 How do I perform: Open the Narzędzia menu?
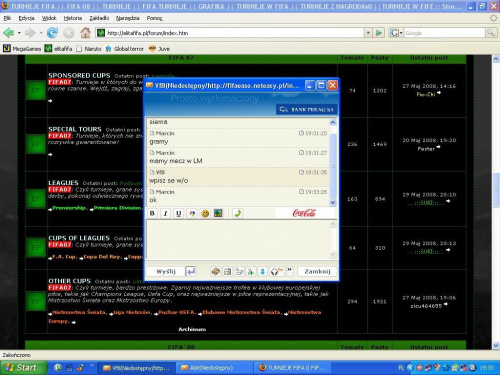tap(127, 18)
